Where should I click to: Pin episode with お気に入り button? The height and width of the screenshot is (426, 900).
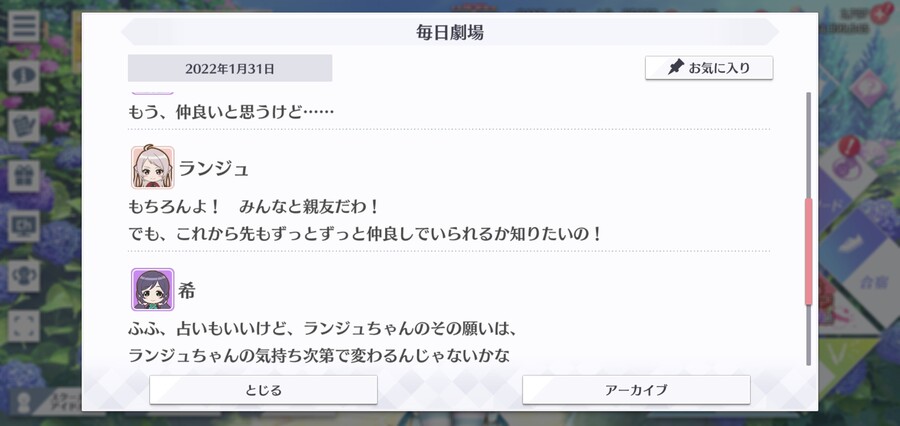709,68
